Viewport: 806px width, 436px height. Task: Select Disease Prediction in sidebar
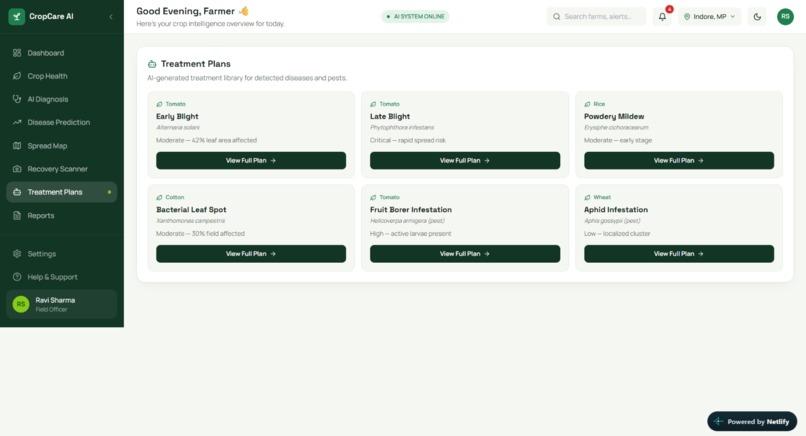point(62,122)
